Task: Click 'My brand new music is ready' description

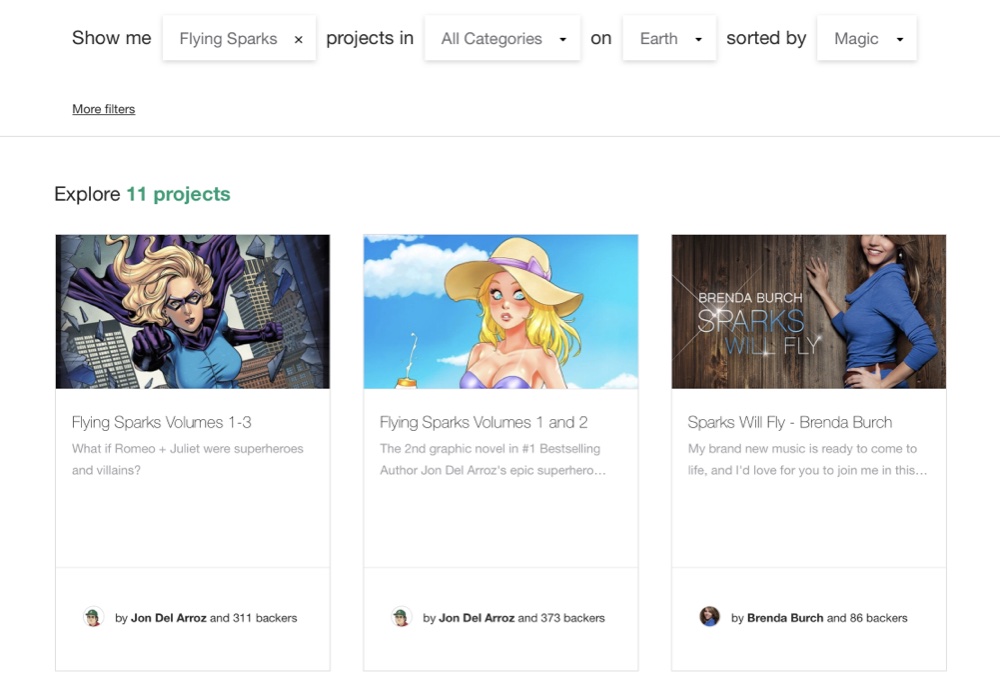Action: [807, 459]
